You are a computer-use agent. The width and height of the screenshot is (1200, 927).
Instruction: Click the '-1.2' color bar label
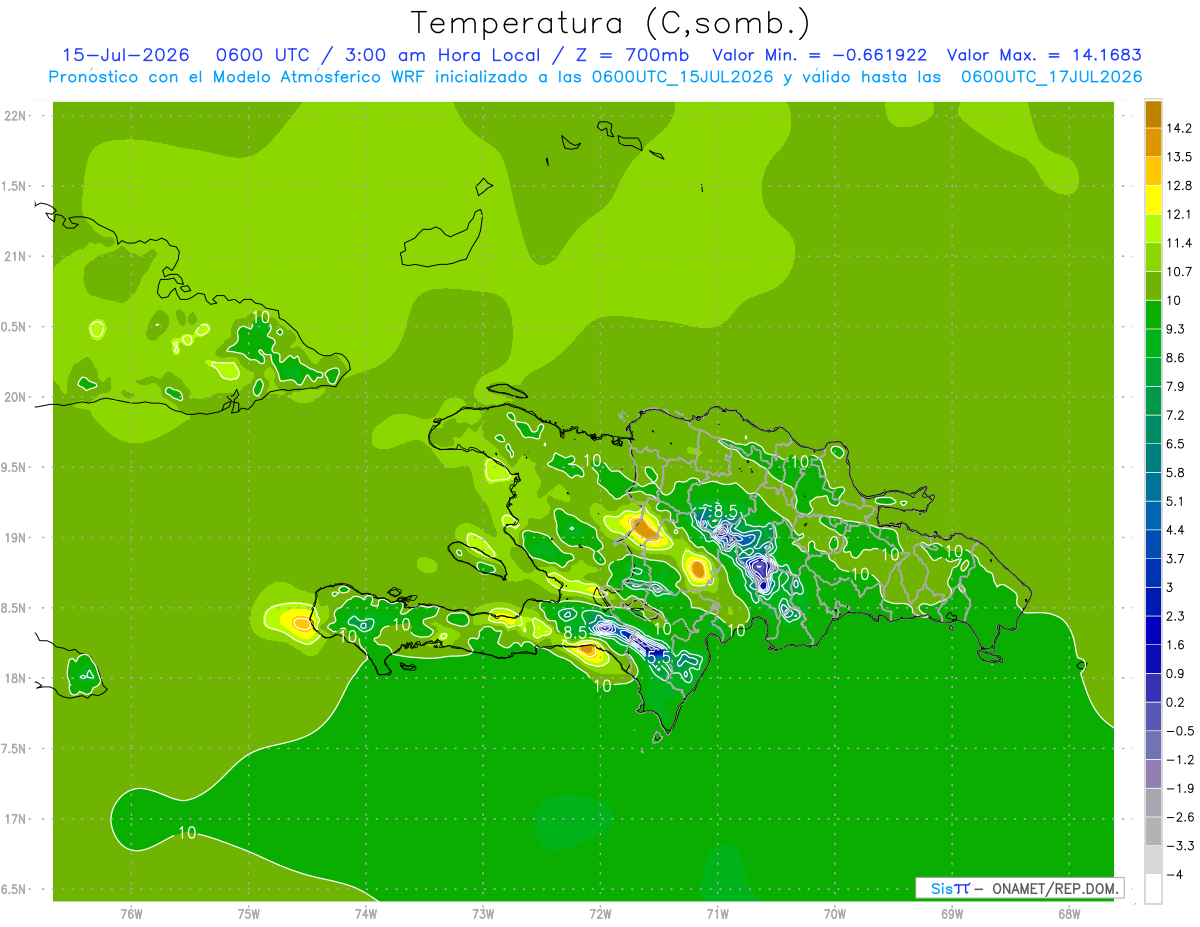tap(1180, 759)
